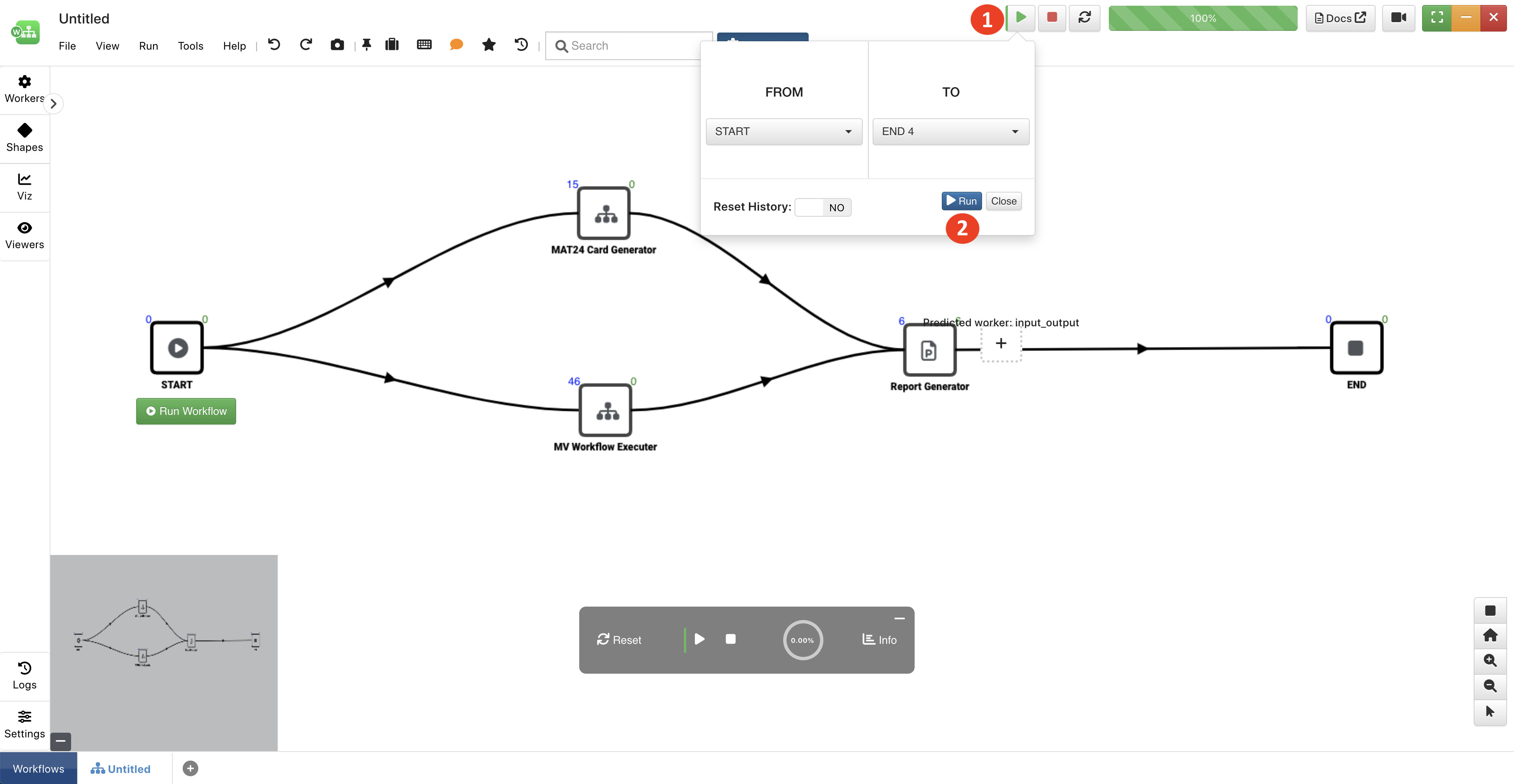Expand the left sidebar chevron
This screenshot has height=784, width=1514.
(53, 103)
